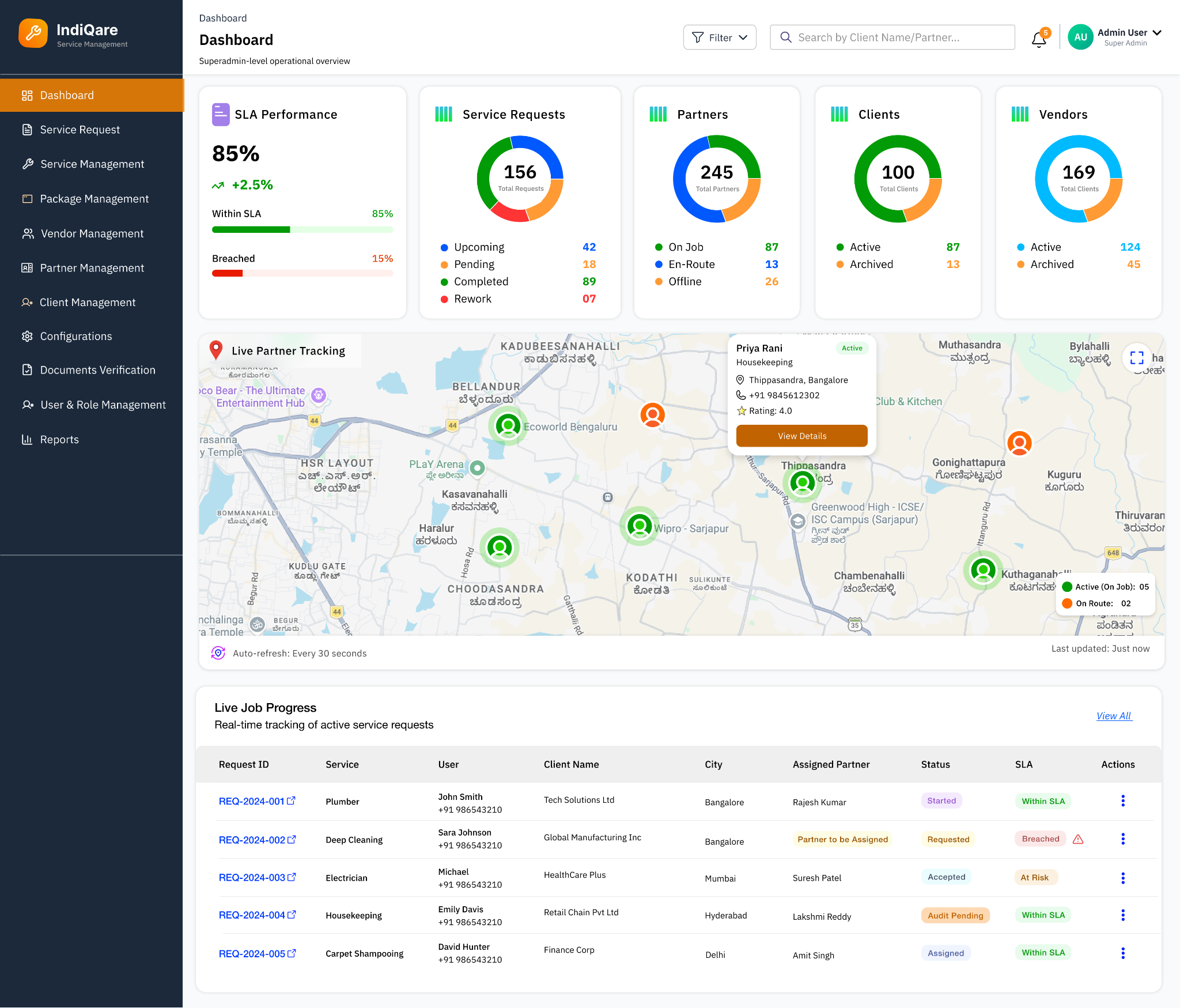This screenshot has height=1008, width=1180.
Task: Click View Details for Priya Rani
Action: [x=801, y=436]
